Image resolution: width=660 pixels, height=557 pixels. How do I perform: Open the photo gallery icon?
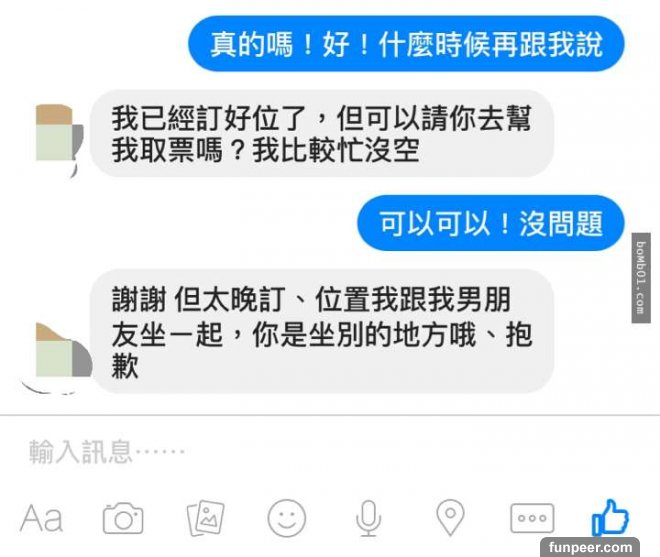(x=205, y=518)
